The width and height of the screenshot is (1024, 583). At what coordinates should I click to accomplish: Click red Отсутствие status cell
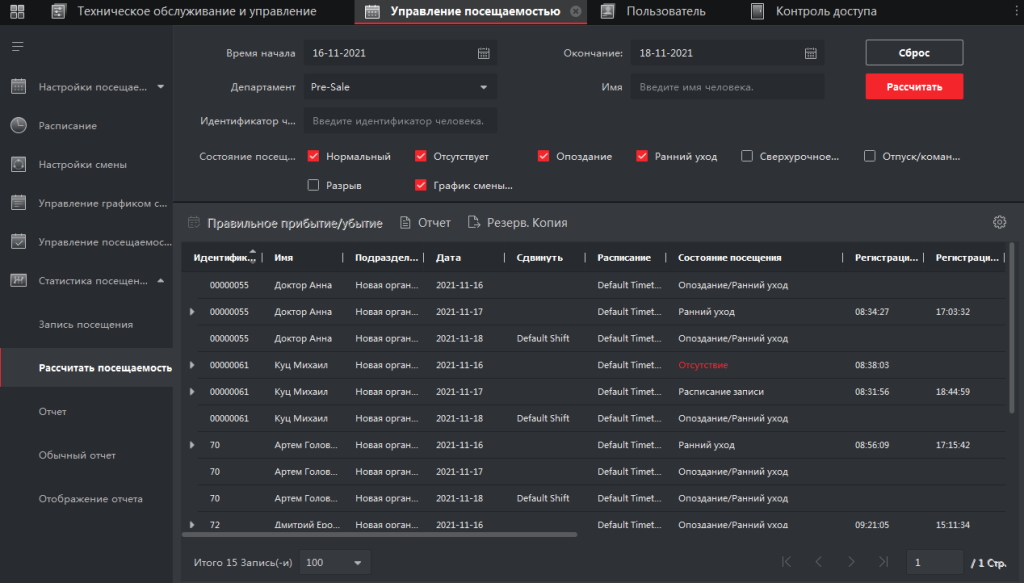point(703,365)
